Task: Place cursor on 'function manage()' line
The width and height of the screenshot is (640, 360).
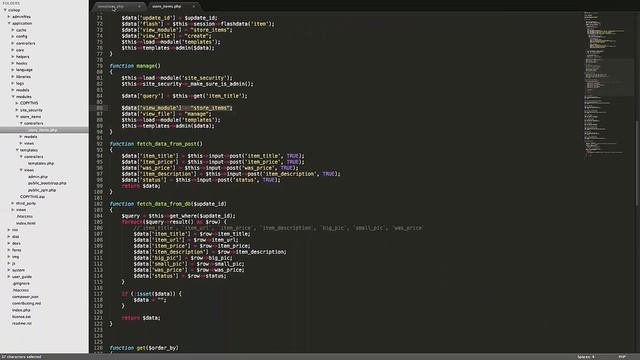Action: pos(135,66)
